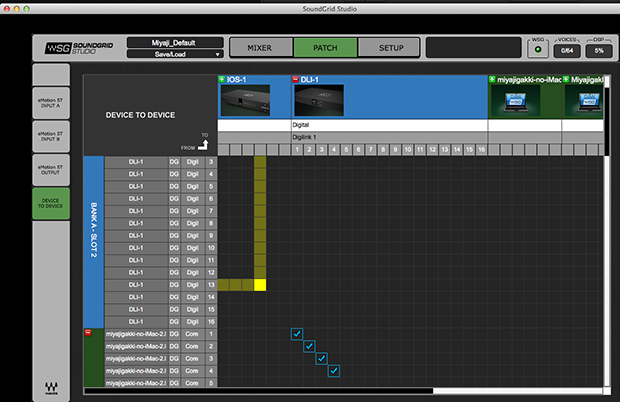620x402 pixels.
Task: Click the horizontal scrollbar under patch grid
Action: click(259, 391)
